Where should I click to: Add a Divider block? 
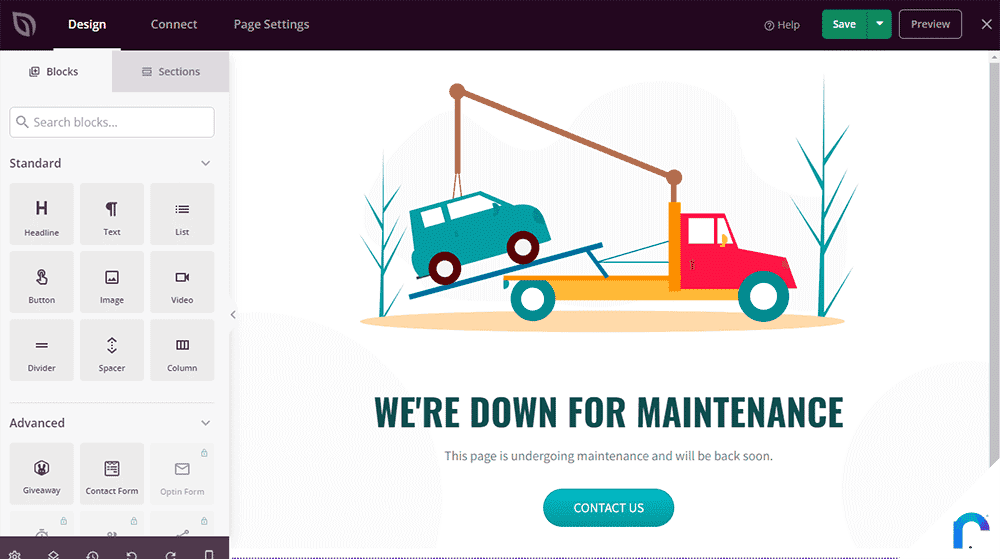click(41, 351)
